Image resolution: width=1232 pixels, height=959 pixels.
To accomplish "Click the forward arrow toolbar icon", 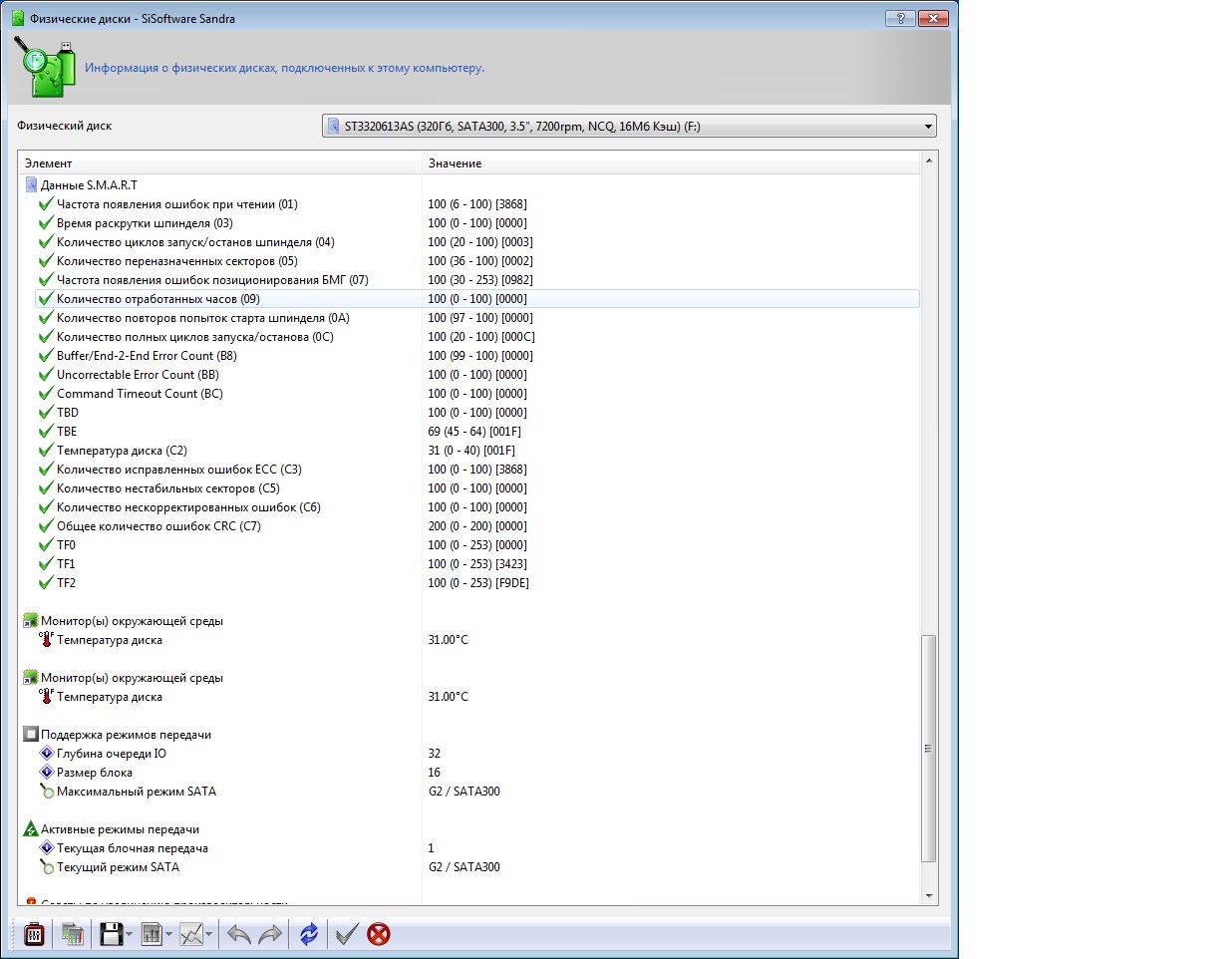I will tap(270, 934).
